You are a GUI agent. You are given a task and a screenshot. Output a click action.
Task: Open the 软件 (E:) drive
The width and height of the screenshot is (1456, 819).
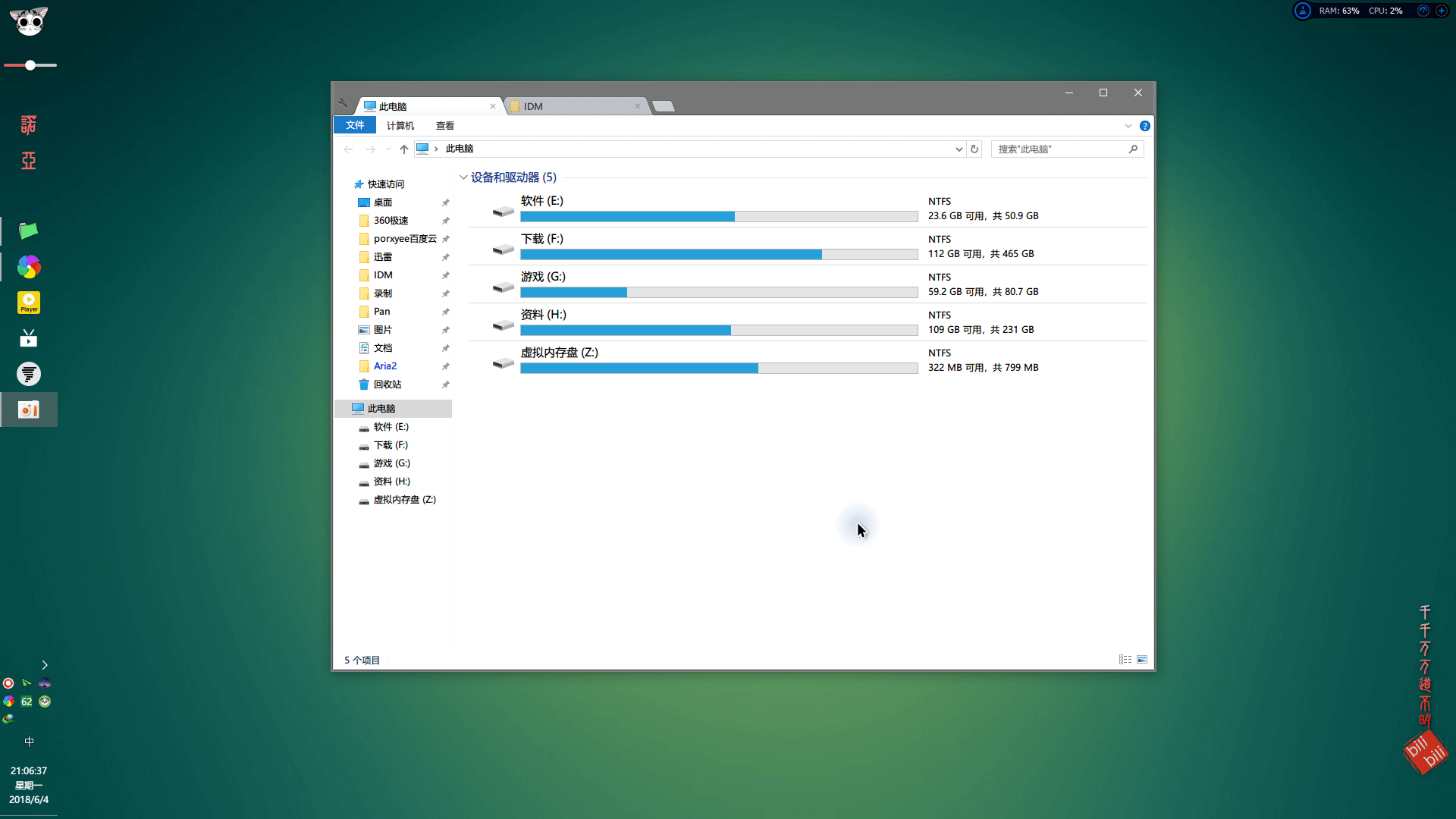tap(541, 201)
